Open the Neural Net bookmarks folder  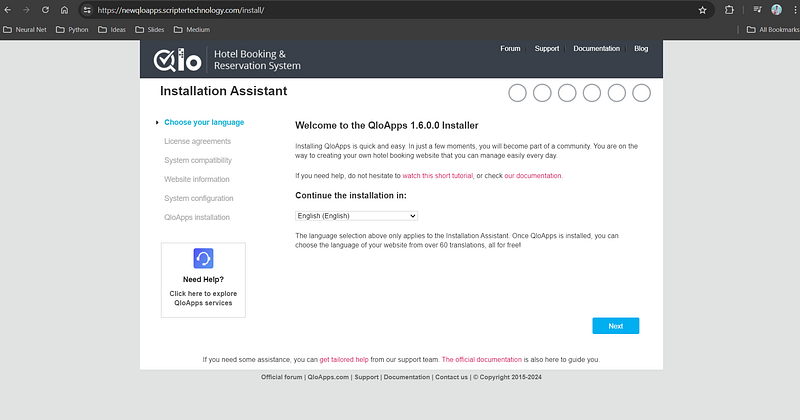pyautogui.click(x=29, y=30)
